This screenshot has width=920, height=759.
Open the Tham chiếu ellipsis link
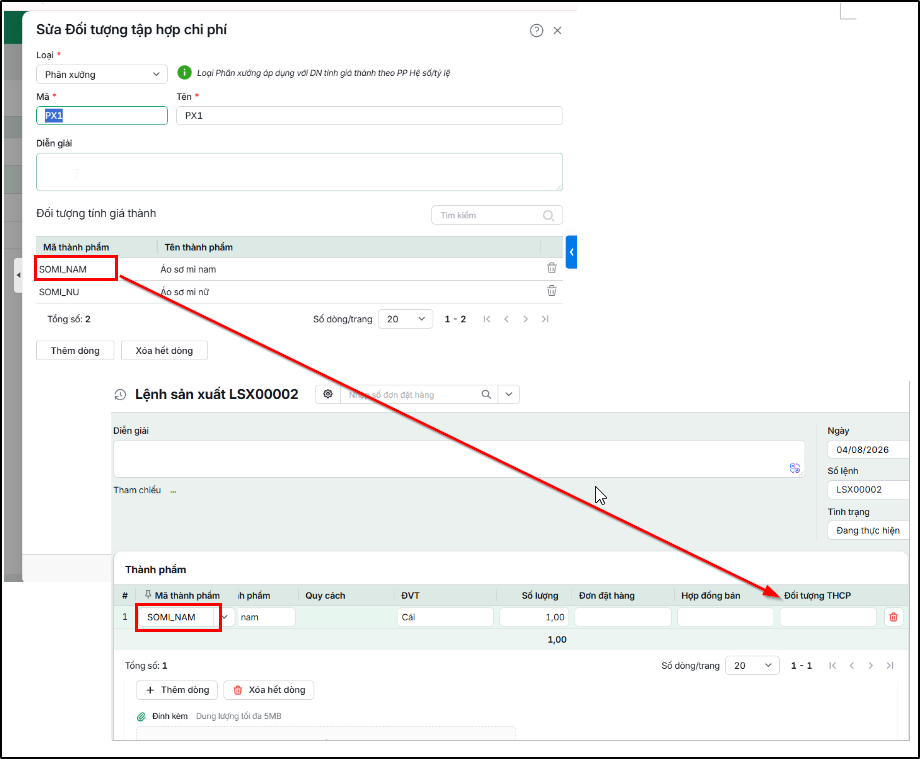point(173,490)
